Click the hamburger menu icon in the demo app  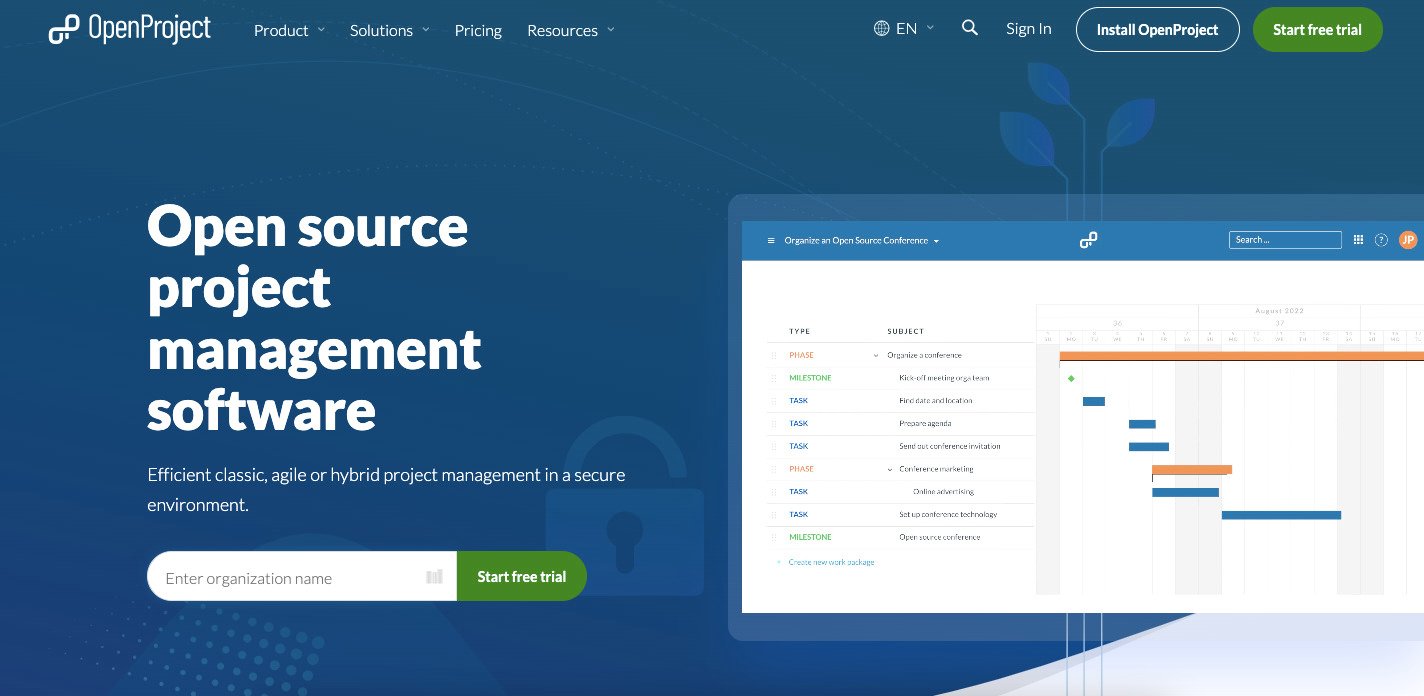771,241
